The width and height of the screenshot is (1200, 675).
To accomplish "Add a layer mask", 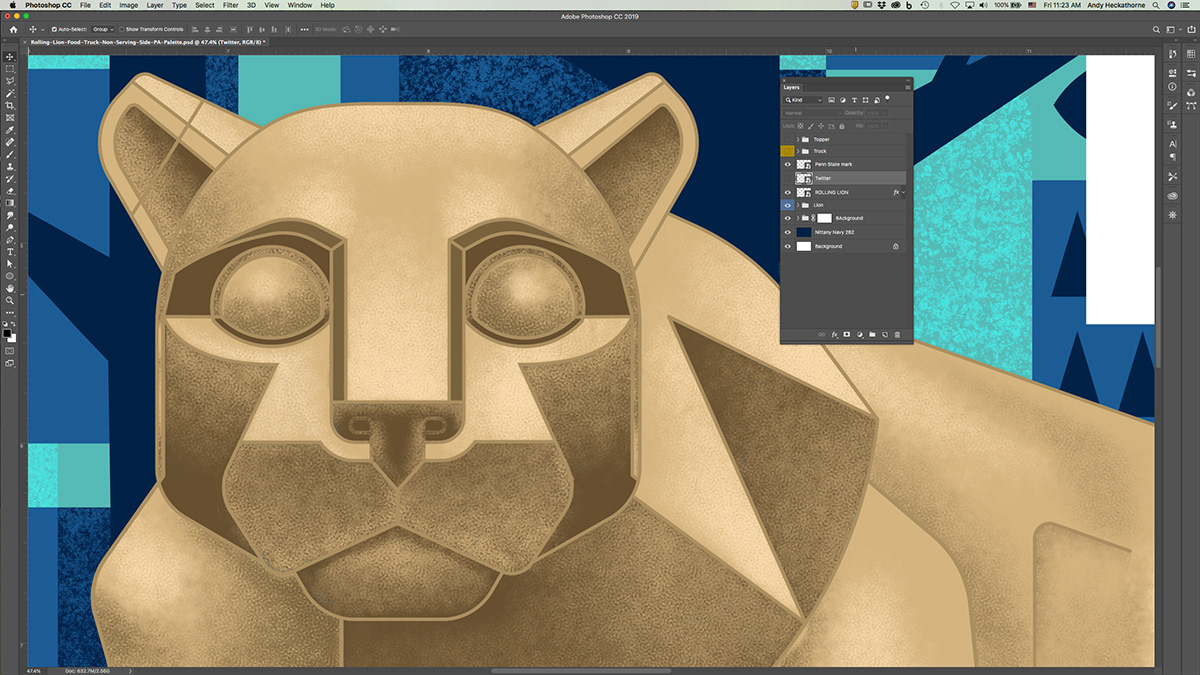I will click(847, 334).
